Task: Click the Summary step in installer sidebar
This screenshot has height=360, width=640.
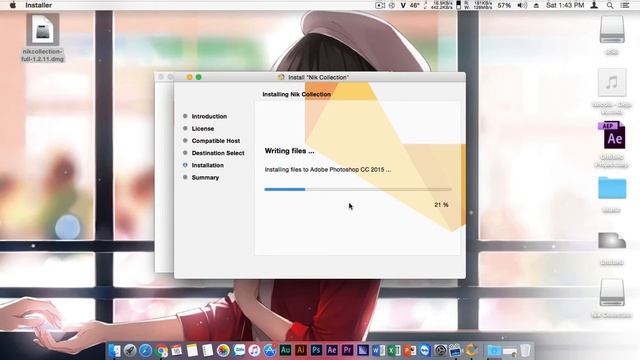Action: tap(205, 178)
